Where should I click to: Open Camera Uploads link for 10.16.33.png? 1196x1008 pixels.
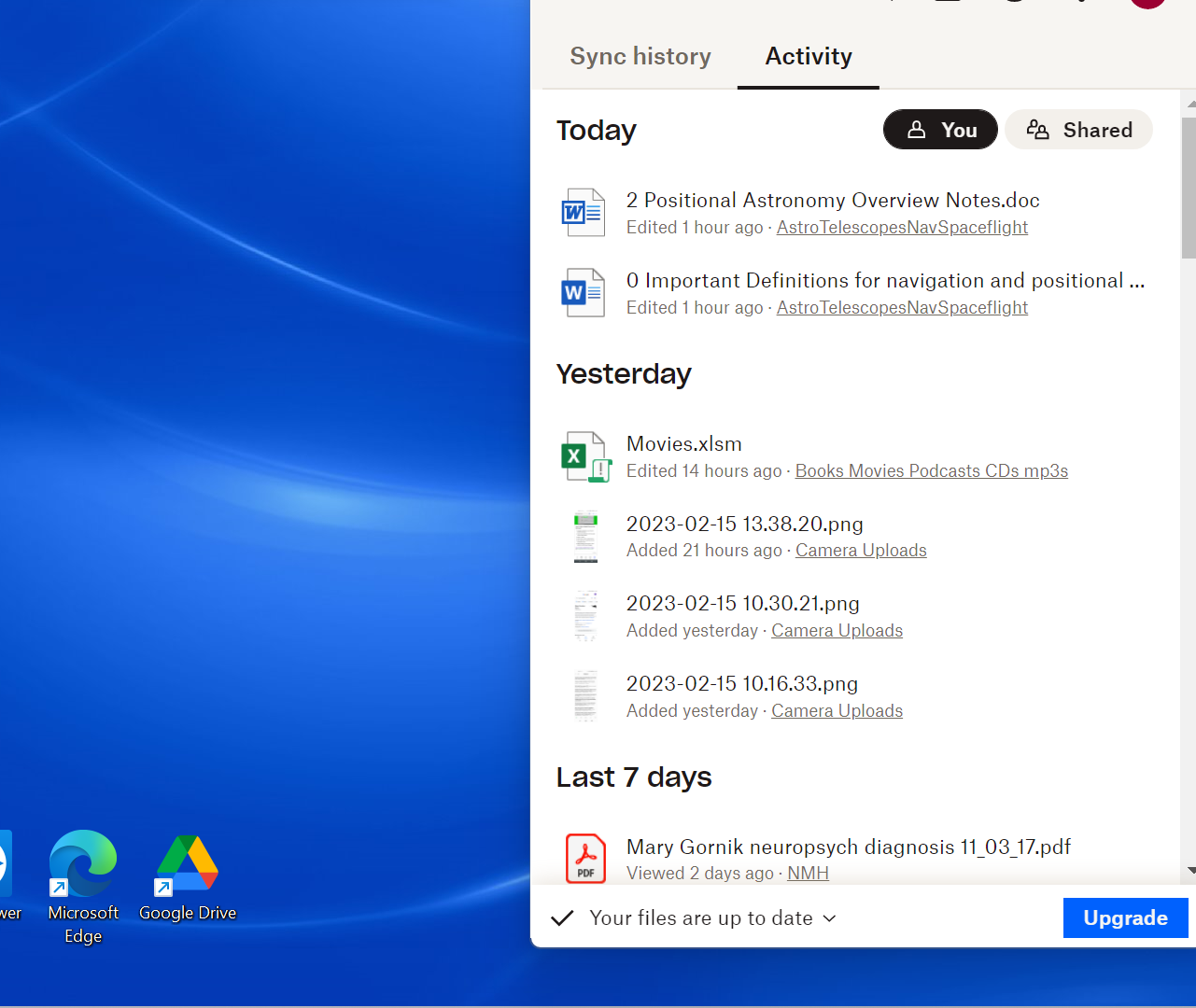click(x=837, y=710)
